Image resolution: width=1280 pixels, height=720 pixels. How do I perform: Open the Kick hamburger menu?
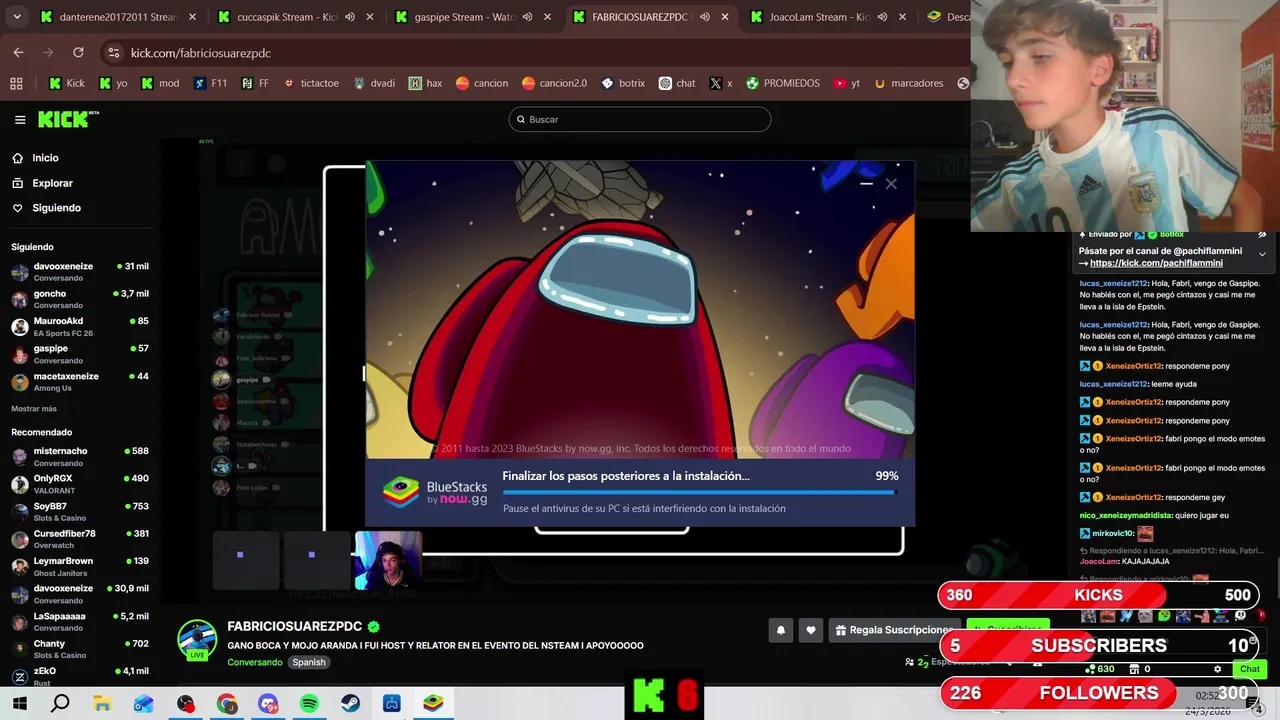pyautogui.click(x=20, y=120)
